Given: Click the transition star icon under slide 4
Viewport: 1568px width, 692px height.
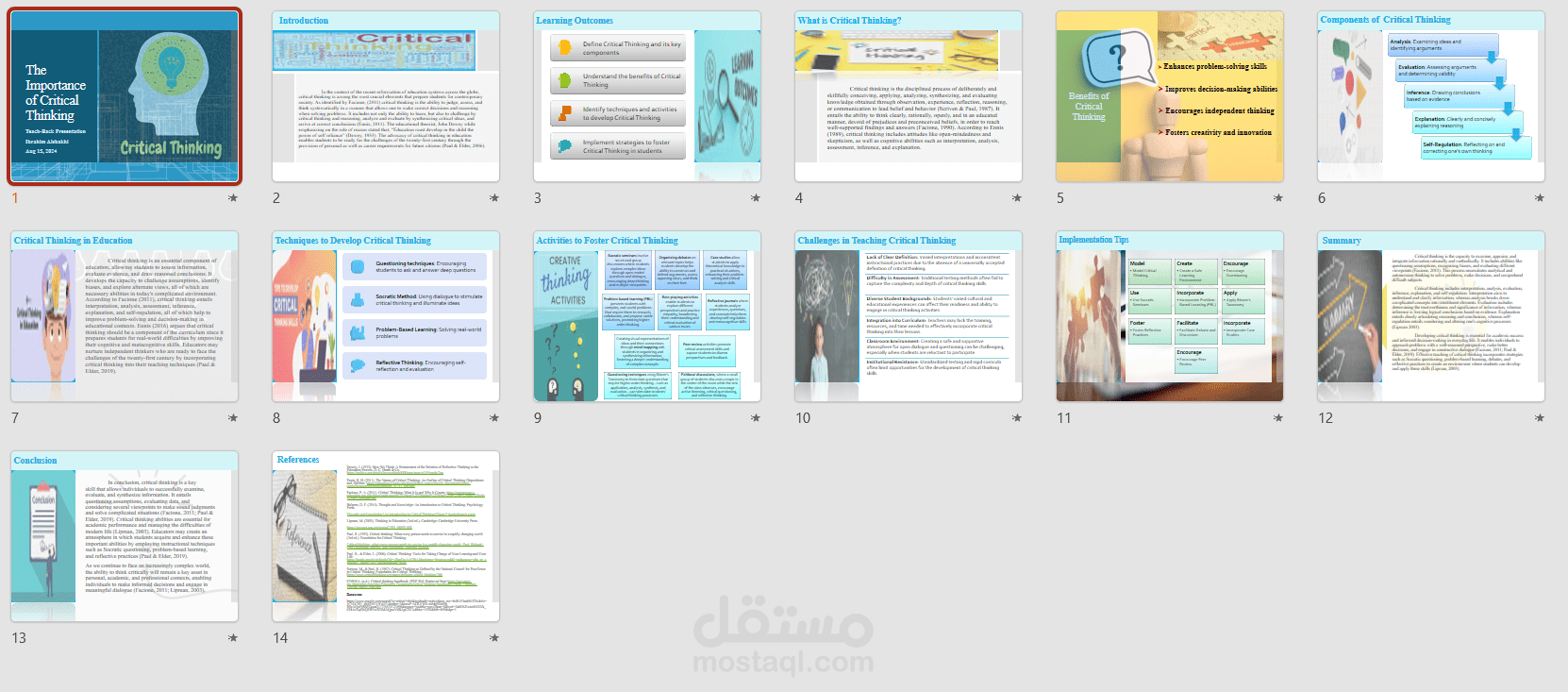Looking at the screenshot, I should click(1017, 198).
